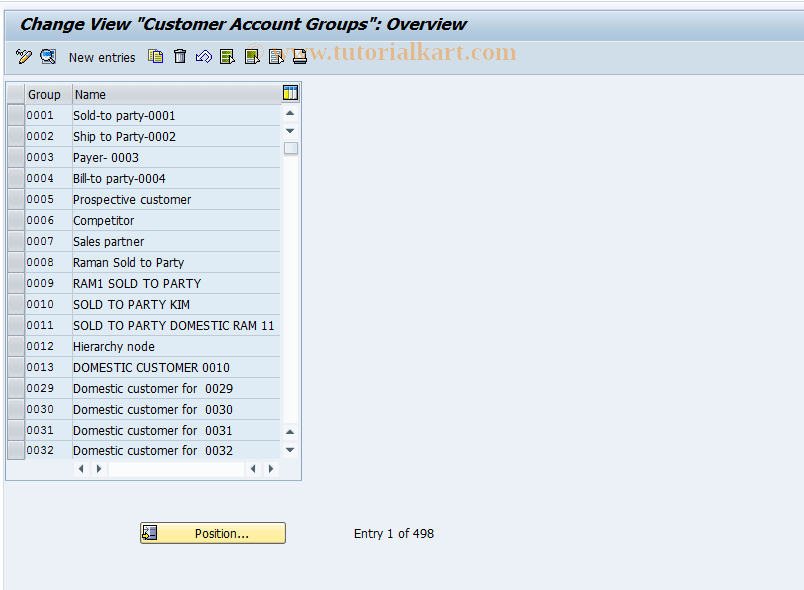Viewport: 804px width, 590px height.
Task: Click the 'Sales partner' name field
Action: point(176,241)
